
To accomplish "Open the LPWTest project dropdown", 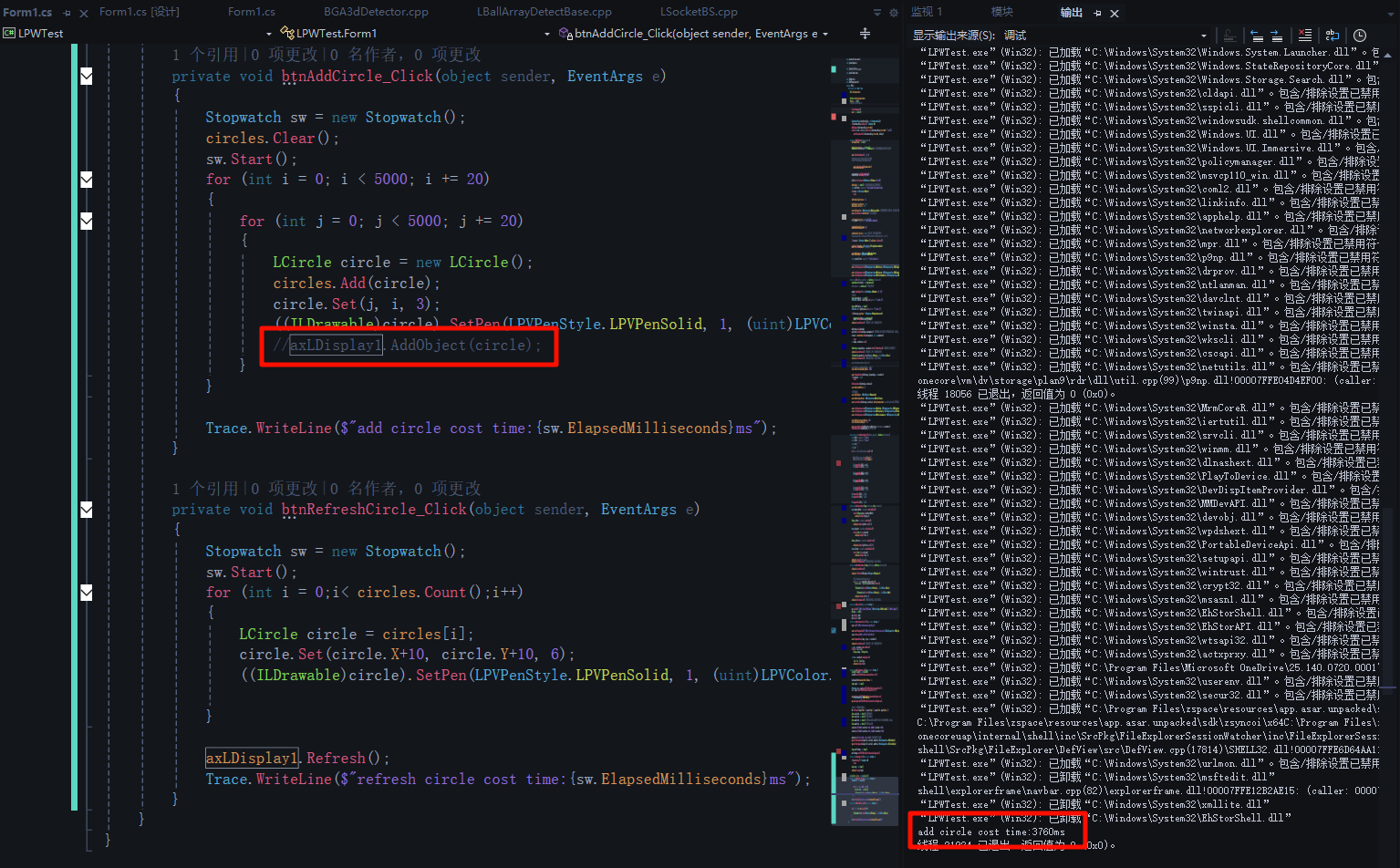I will (268, 34).
